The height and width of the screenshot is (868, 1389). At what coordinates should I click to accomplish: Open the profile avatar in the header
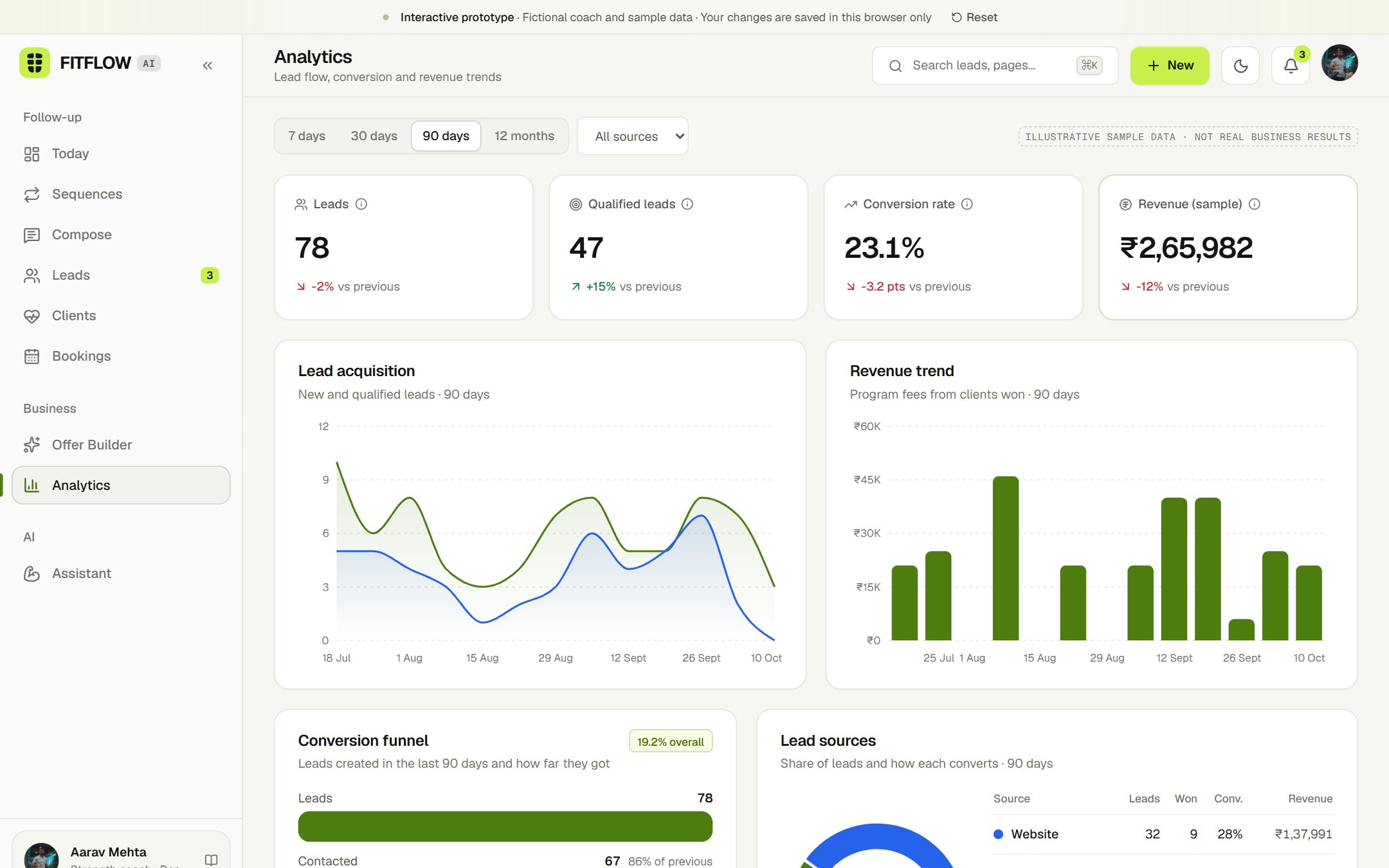pos(1339,63)
